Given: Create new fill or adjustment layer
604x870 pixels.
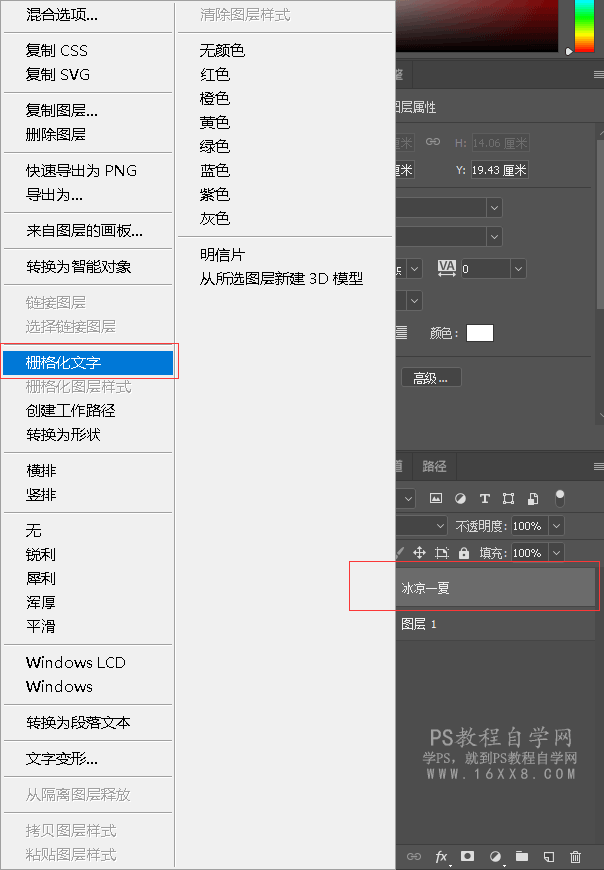Looking at the screenshot, I should (x=495, y=857).
